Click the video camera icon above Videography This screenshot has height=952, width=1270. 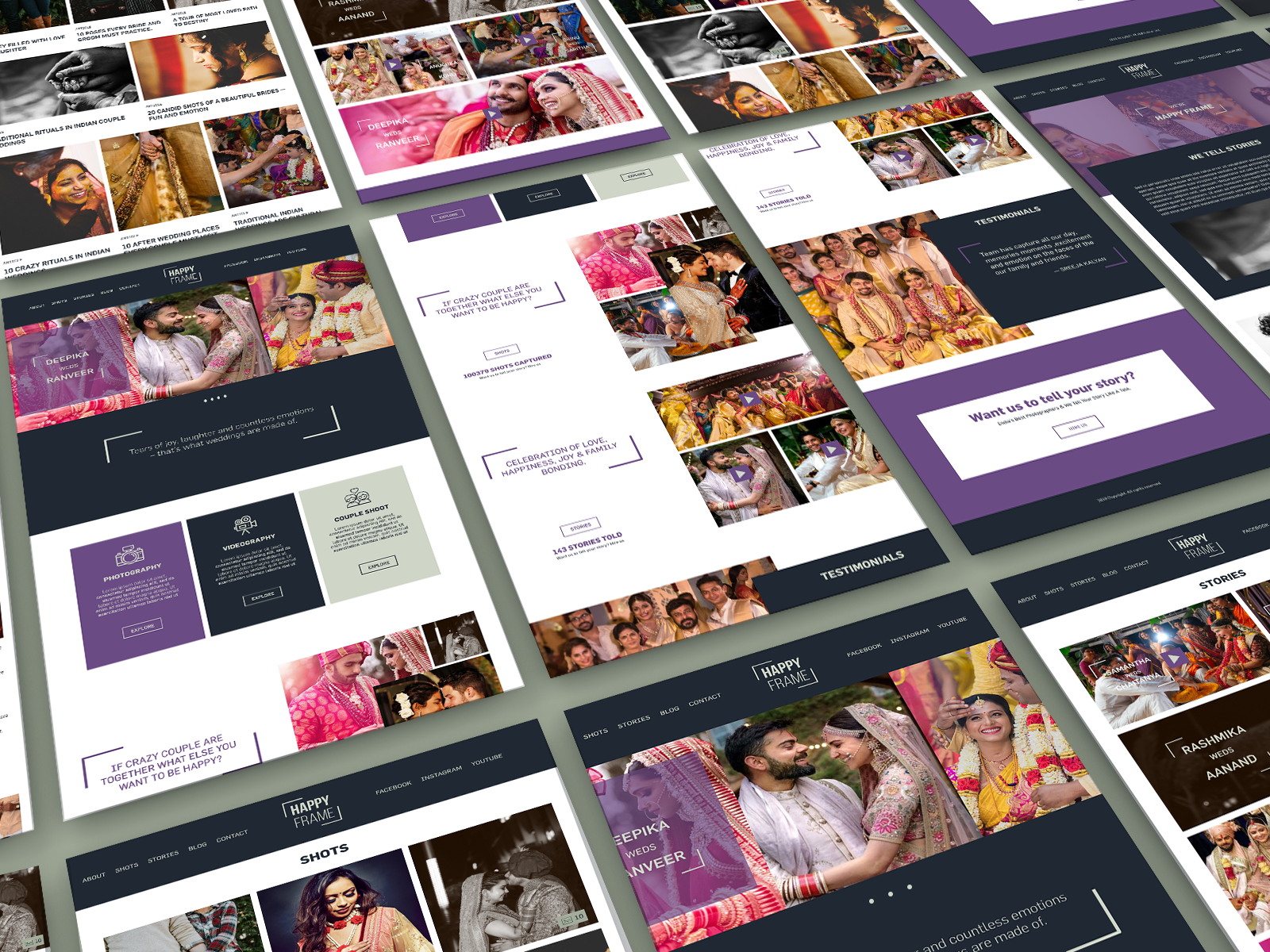(244, 525)
